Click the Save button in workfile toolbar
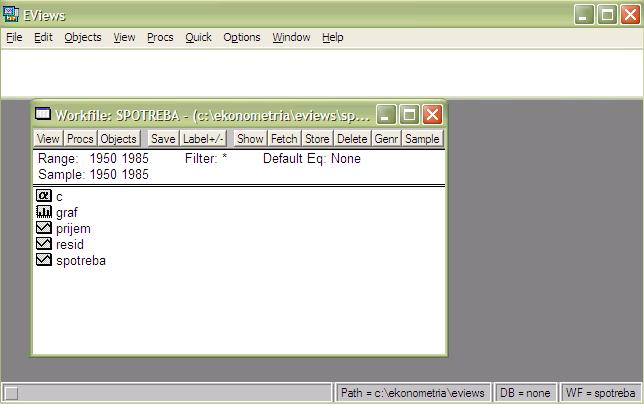Image resolution: width=644 pixels, height=404 pixels. coord(163,139)
